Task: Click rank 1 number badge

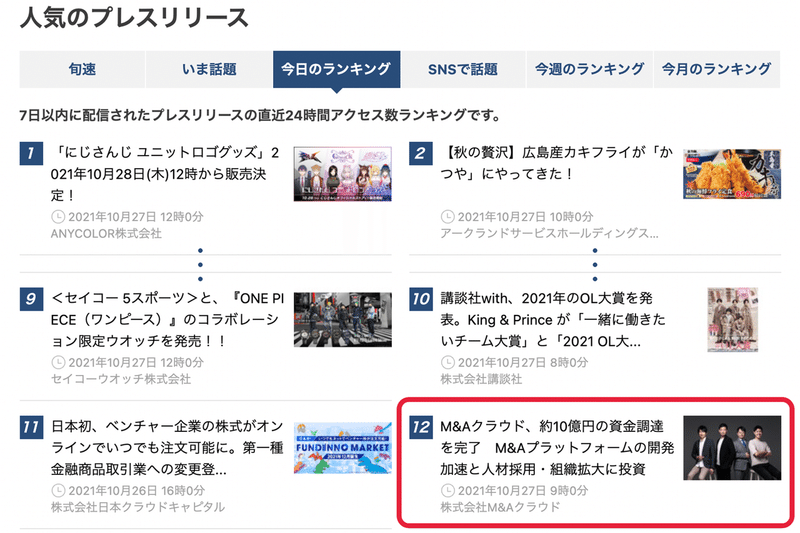Action: [31, 154]
